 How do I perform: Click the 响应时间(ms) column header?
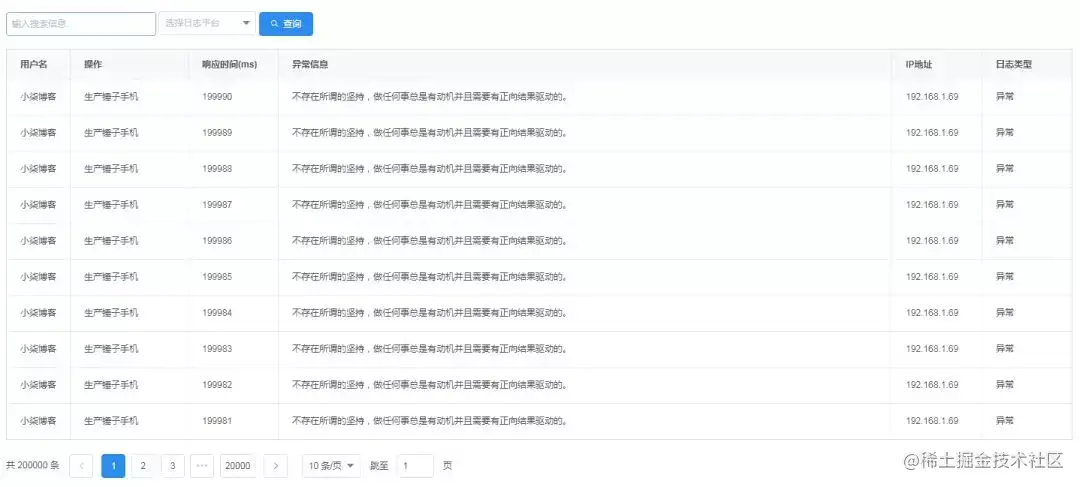click(229, 64)
